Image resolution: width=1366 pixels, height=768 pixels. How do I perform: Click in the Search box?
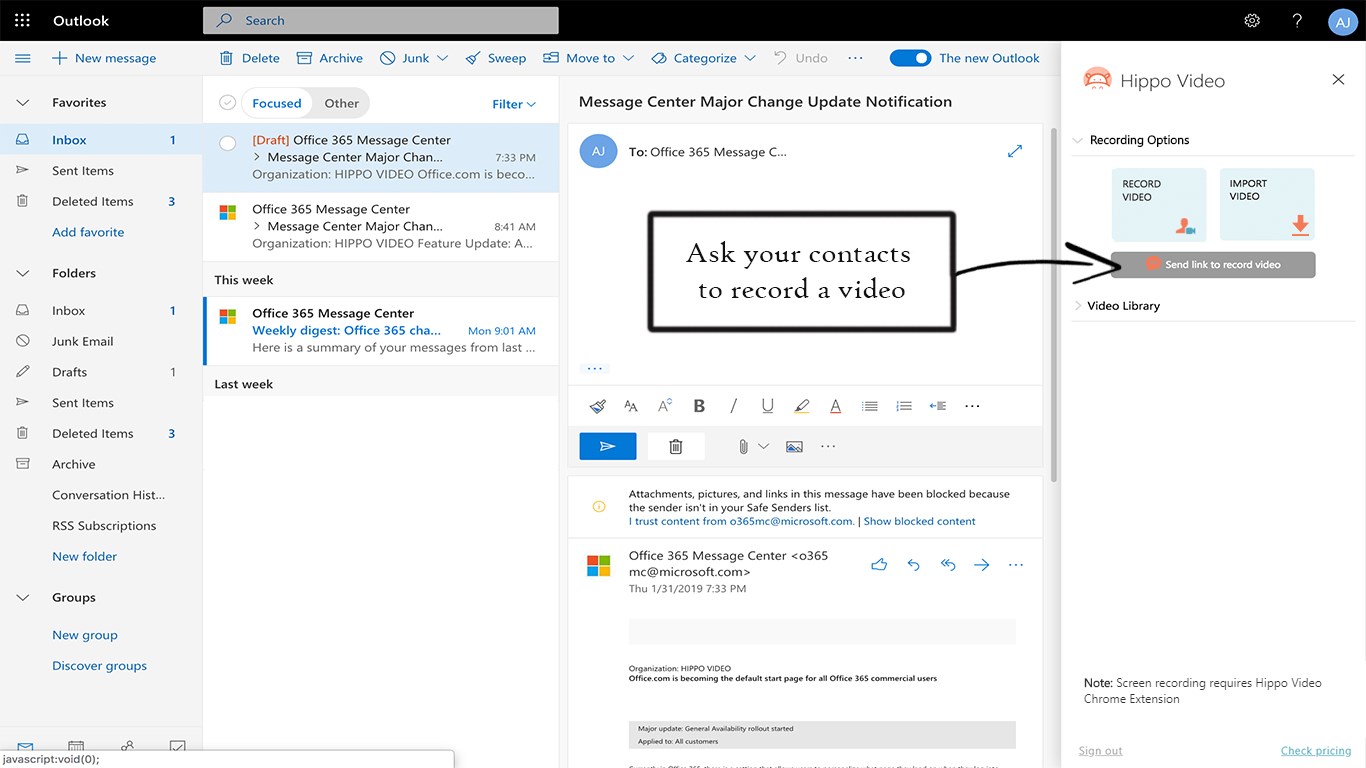pyautogui.click(x=380, y=20)
